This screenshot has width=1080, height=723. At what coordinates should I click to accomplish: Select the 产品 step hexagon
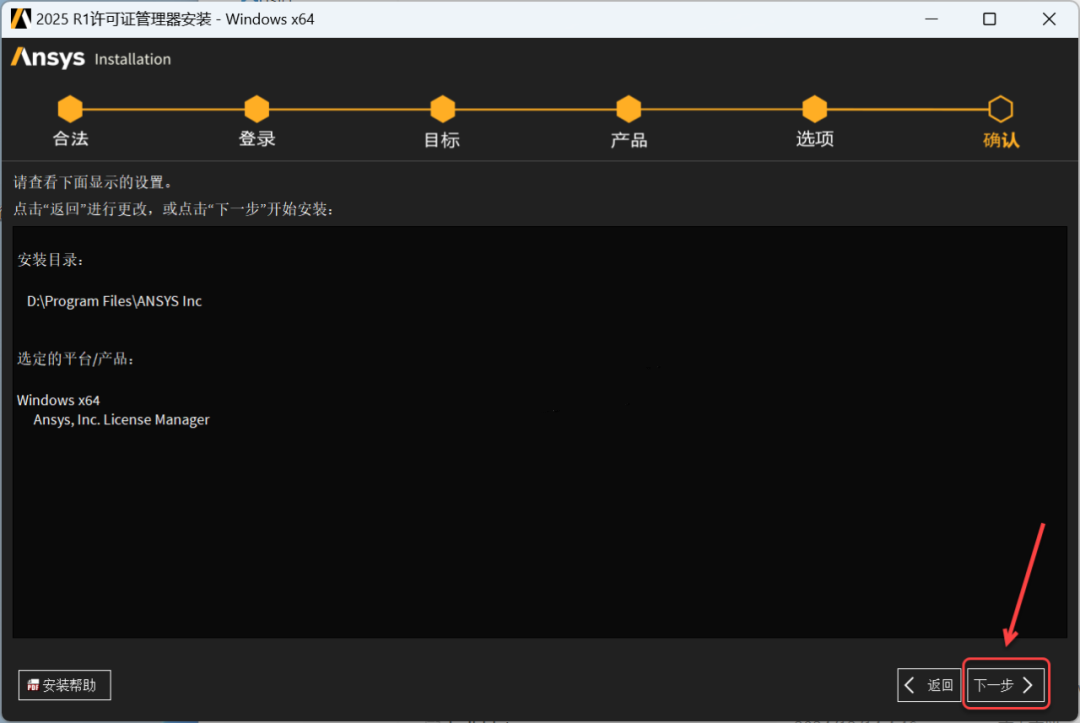click(629, 109)
